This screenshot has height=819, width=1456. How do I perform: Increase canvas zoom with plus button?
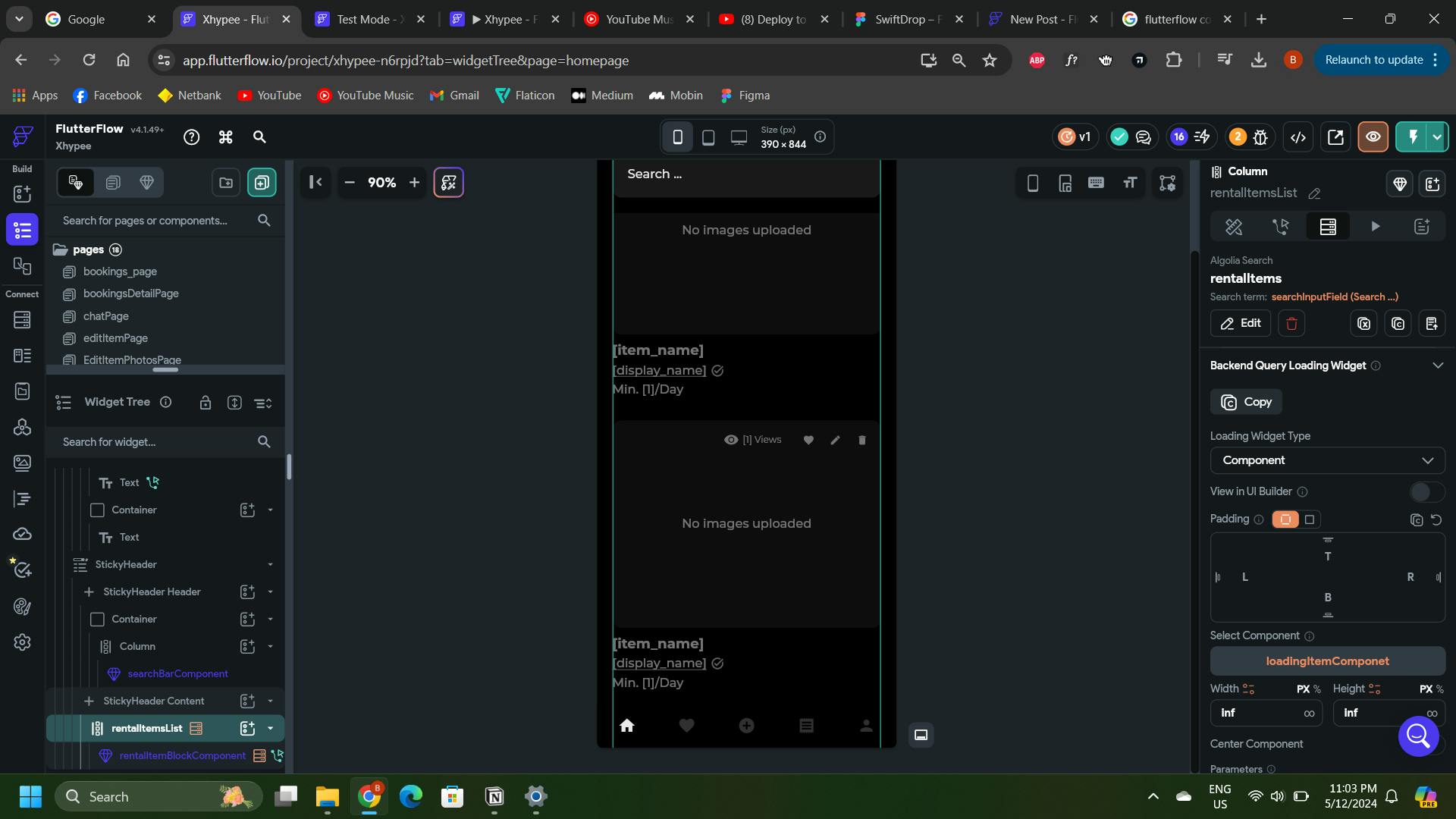pos(414,183)
